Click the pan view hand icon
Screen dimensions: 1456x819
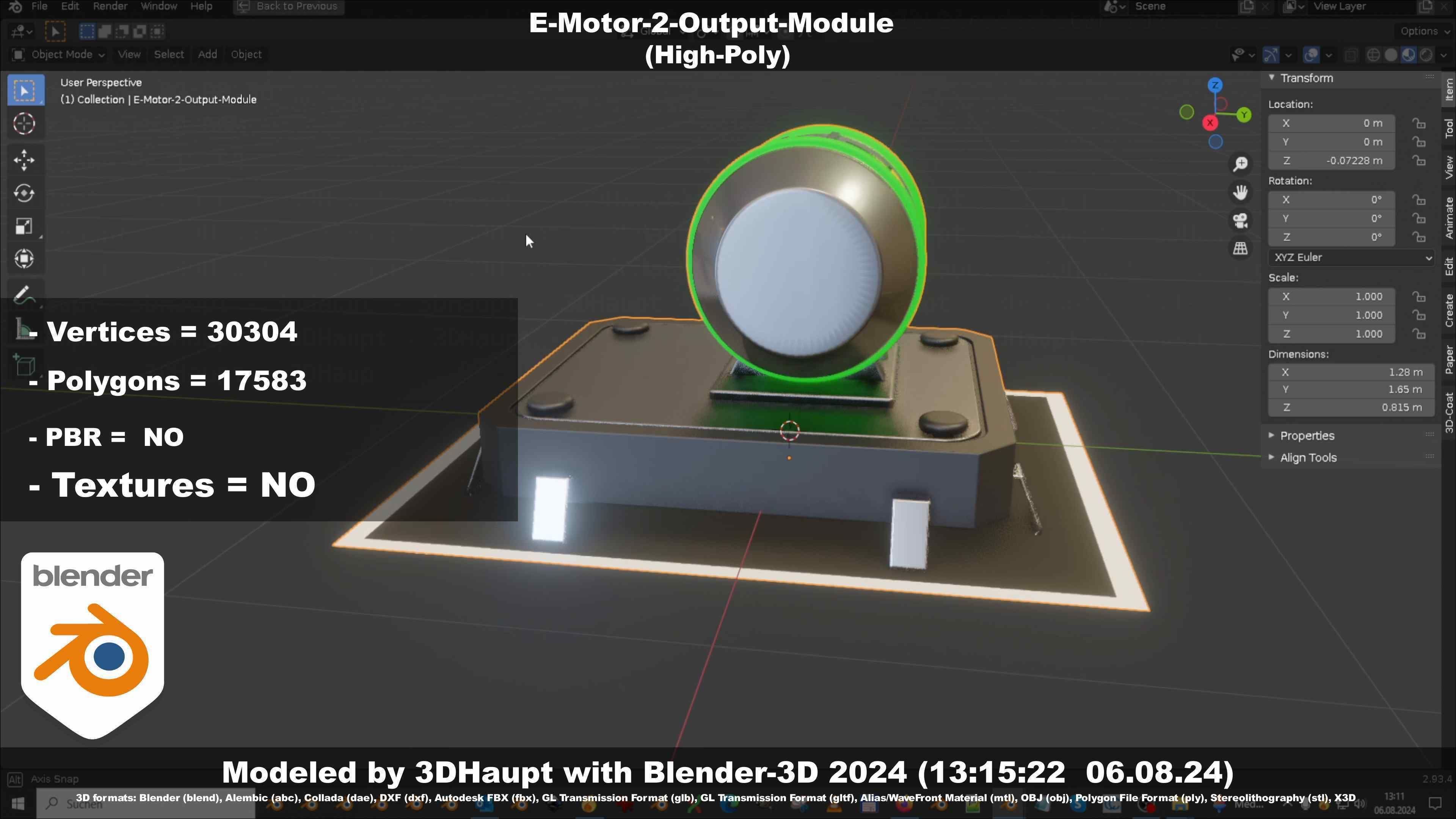(1240, 192)
